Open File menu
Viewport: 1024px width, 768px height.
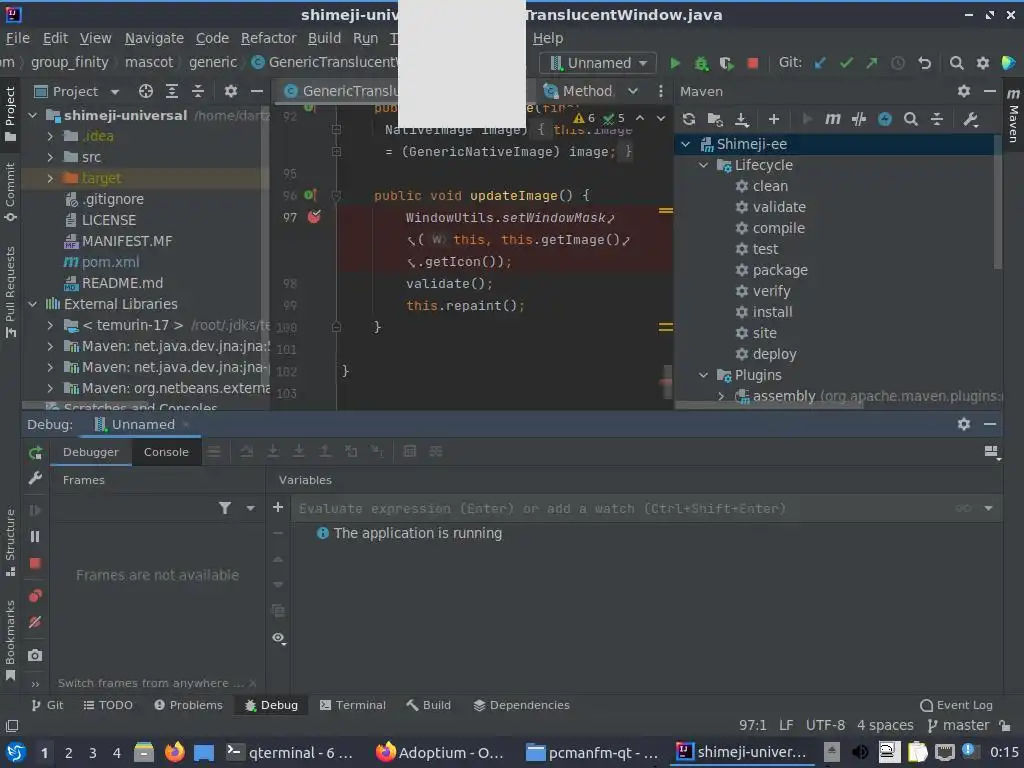tap(18, 39)
